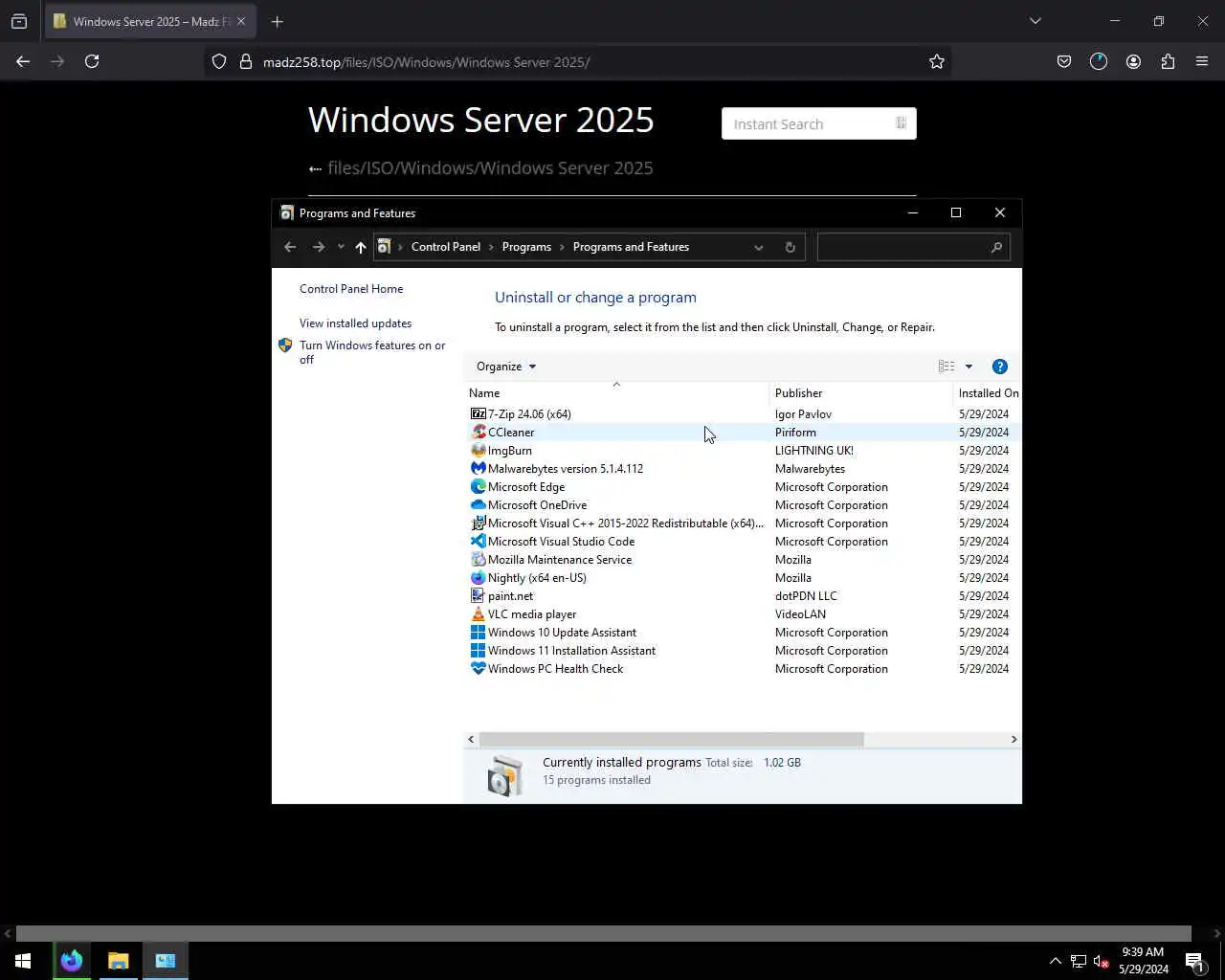Expand the address bar history dropdown

point(759,247)
